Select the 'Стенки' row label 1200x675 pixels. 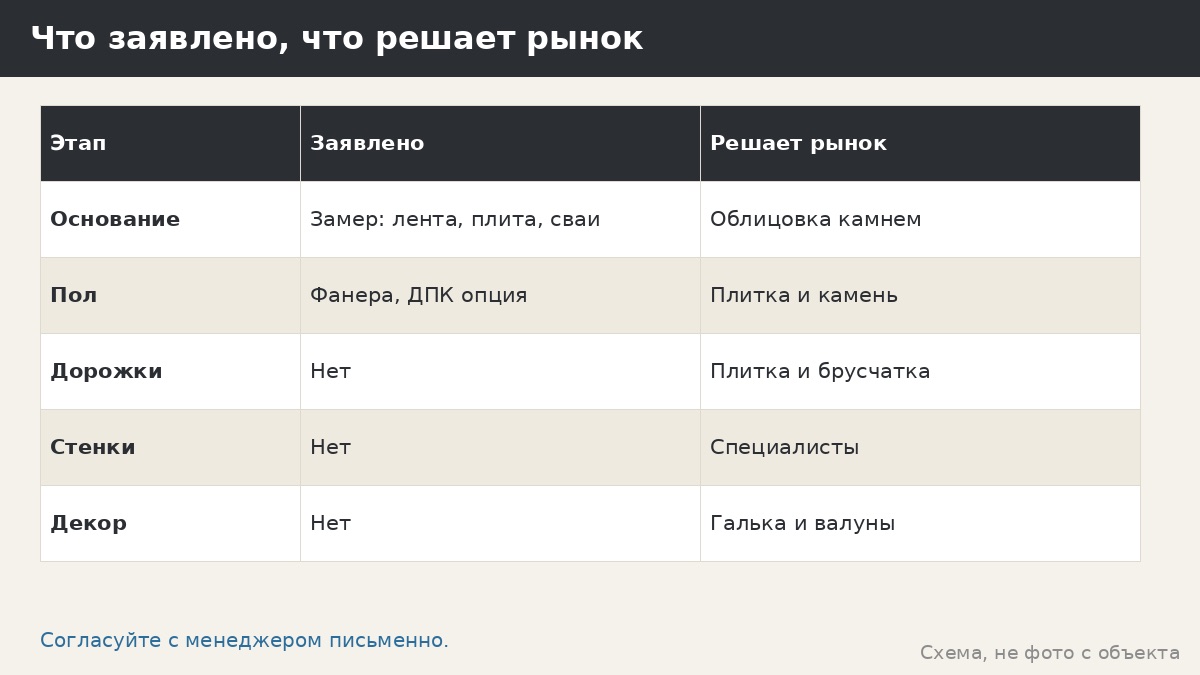(170, 447)
